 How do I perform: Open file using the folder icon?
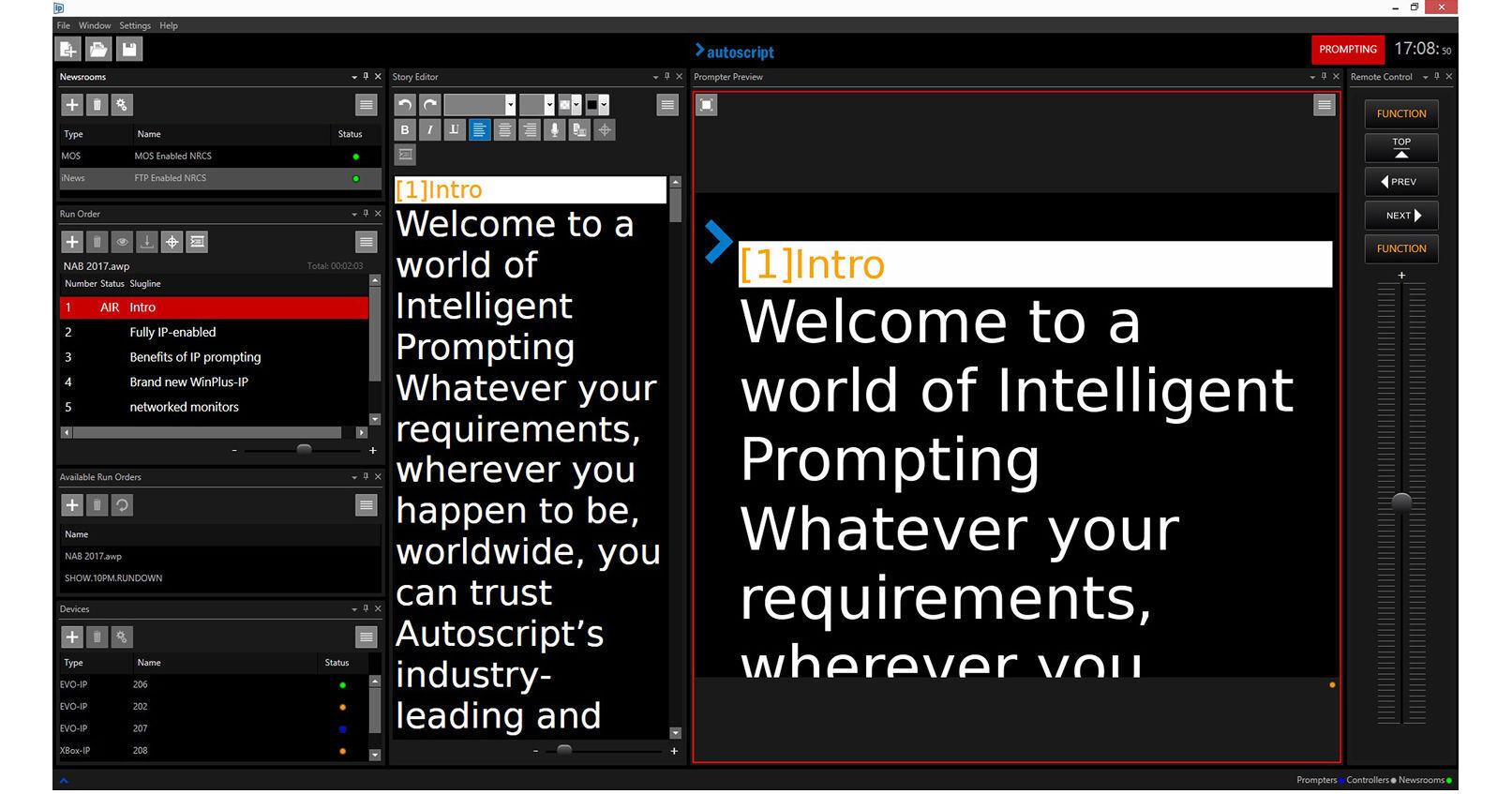tap(99, 50)
